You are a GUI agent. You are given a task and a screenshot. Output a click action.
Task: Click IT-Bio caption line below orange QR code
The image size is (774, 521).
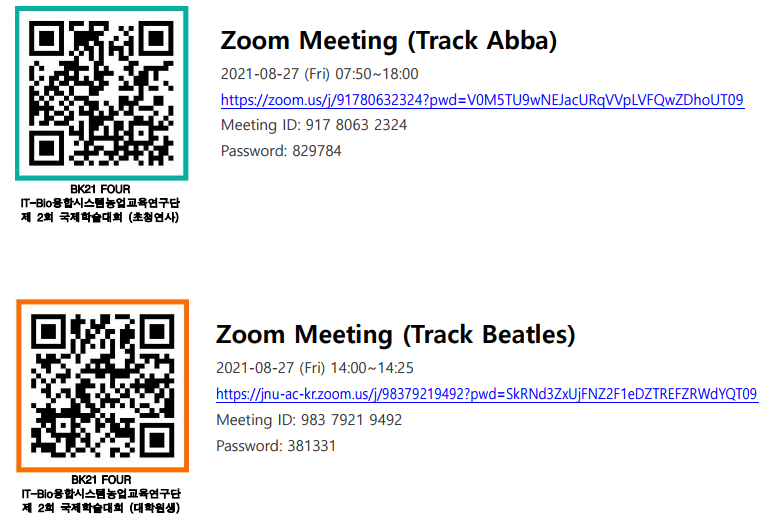[100, 494]
